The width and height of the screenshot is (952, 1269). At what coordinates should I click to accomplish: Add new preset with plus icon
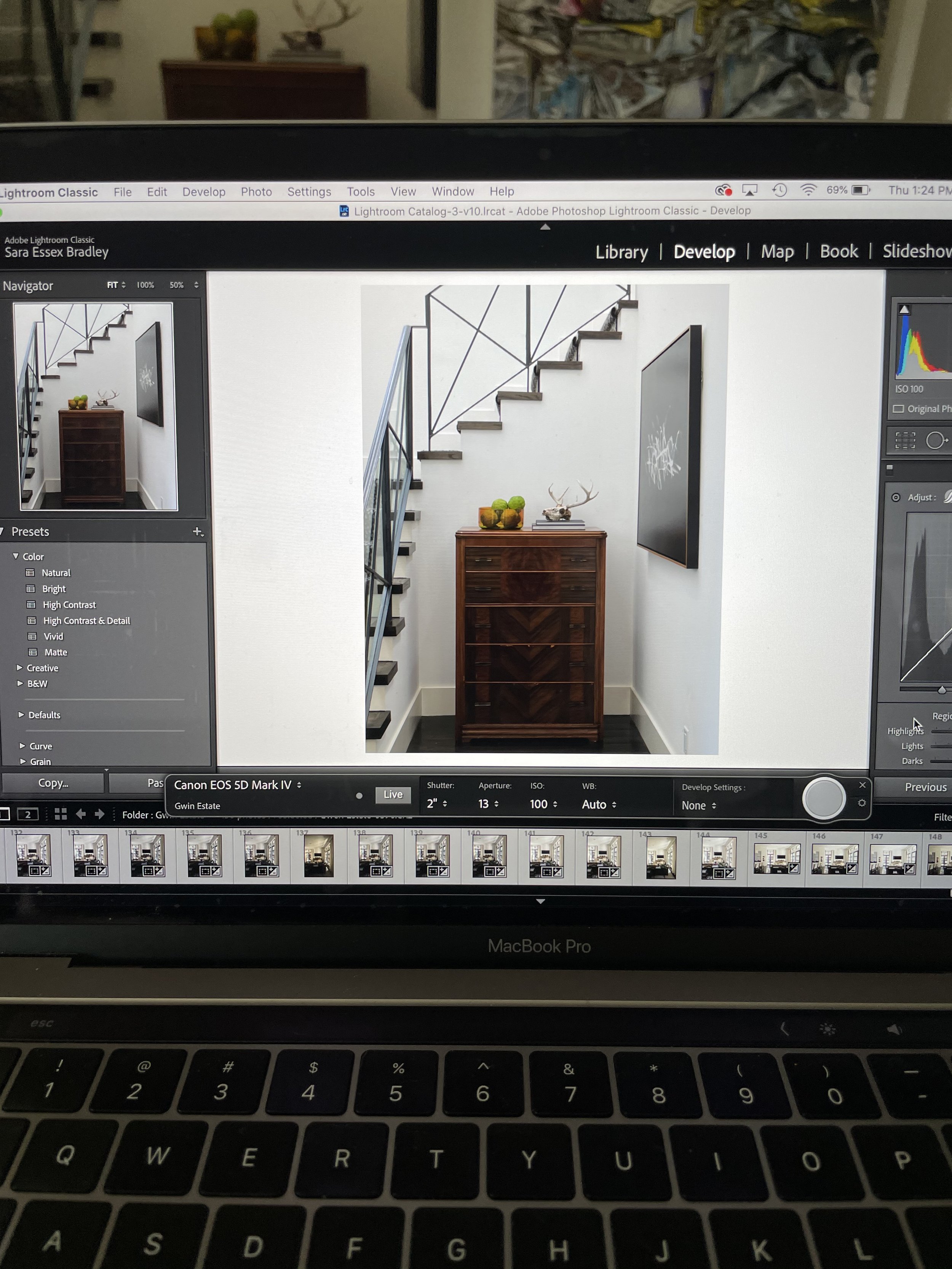[197, 532]
